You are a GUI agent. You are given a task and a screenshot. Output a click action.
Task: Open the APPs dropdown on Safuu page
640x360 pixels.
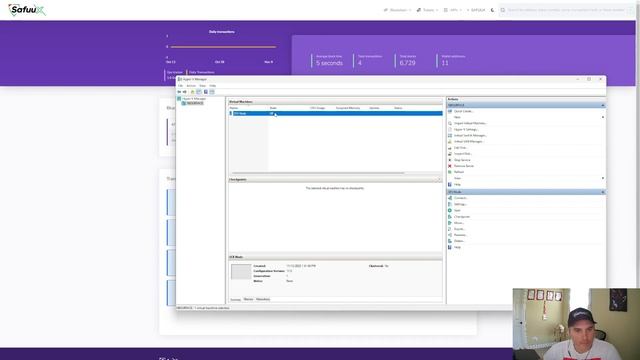[x=453, y=10]
